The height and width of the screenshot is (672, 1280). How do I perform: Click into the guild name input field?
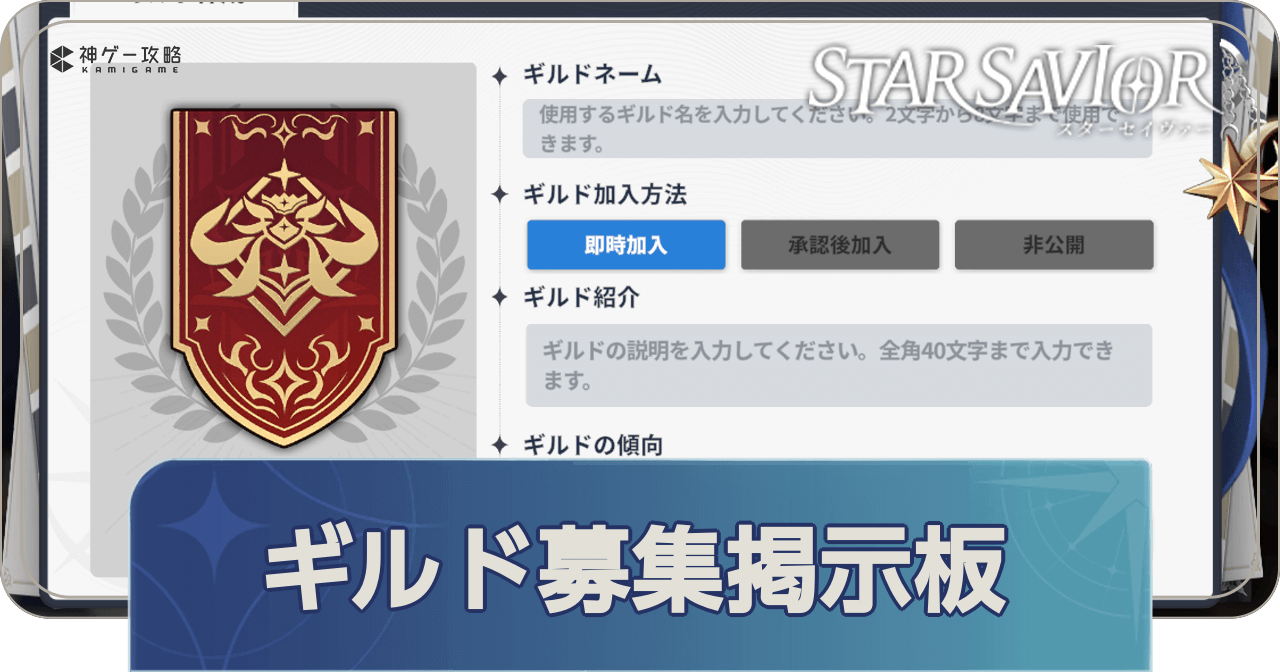(838, 128)
